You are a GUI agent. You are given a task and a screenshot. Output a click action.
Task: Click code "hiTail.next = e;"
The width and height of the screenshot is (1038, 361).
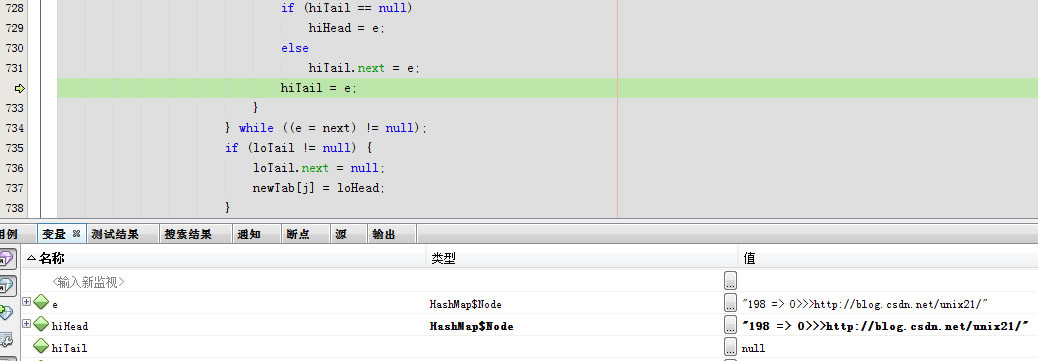point(364,68)
